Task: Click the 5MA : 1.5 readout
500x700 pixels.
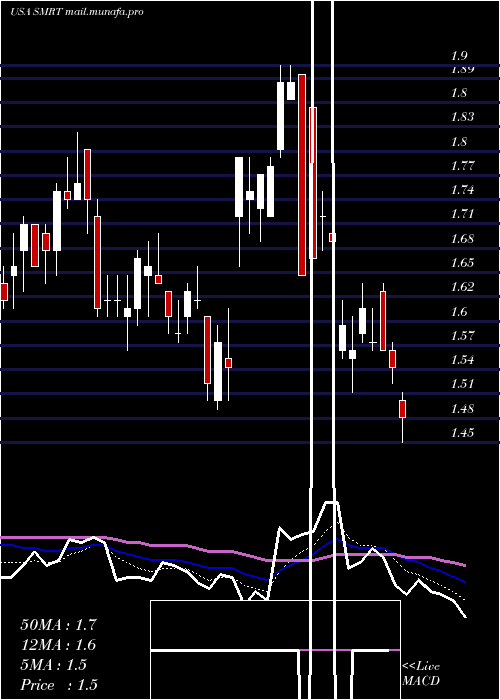Action: (x=53, y=665)
